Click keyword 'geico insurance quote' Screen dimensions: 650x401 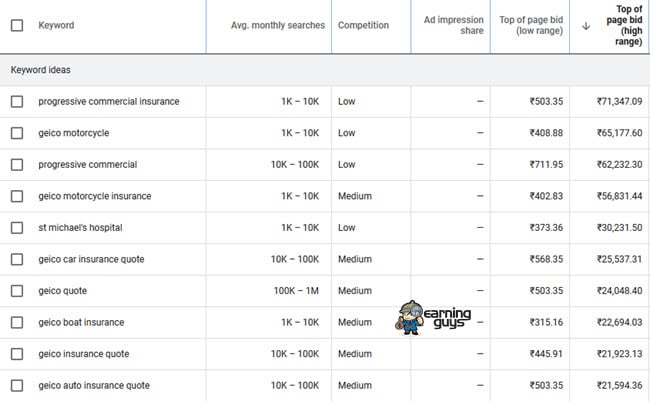click(x=84, y=354)
